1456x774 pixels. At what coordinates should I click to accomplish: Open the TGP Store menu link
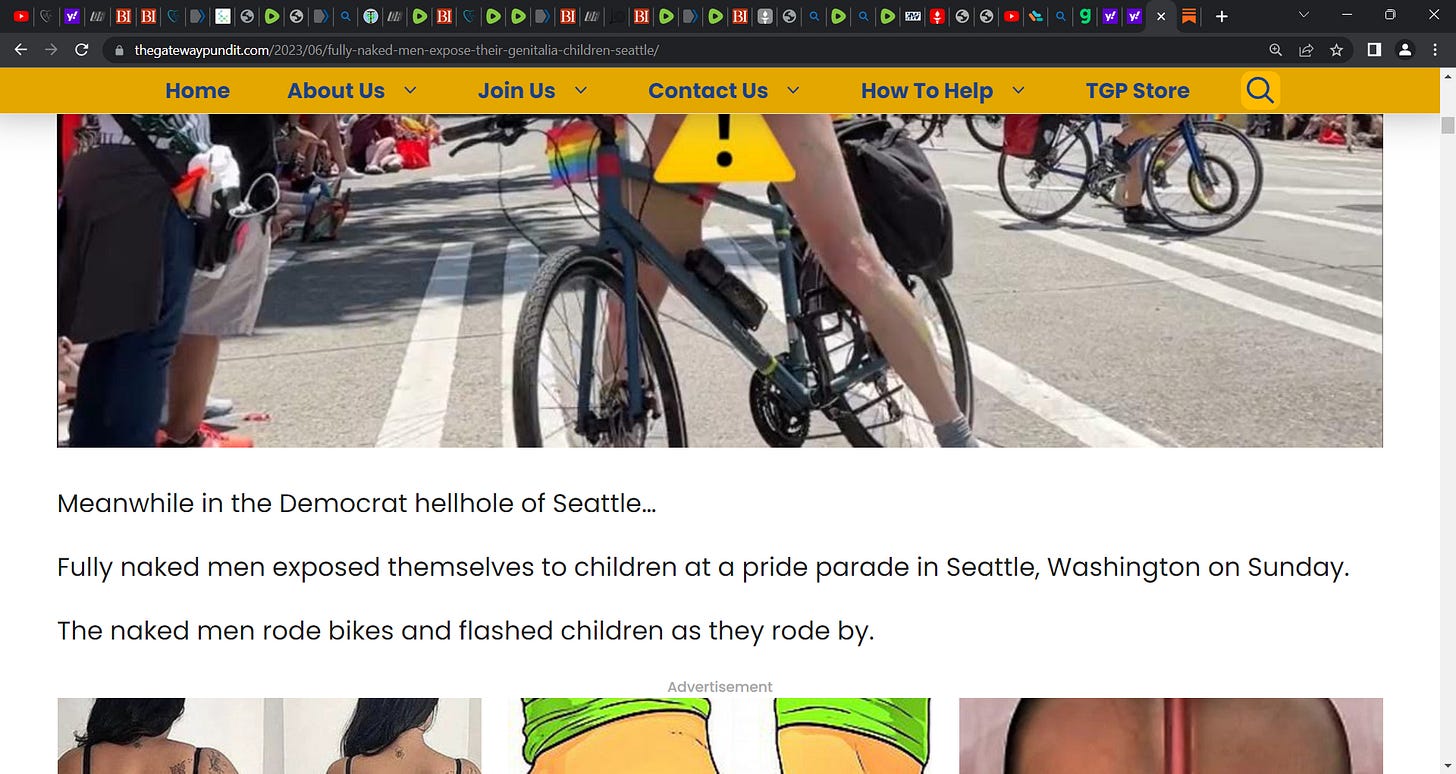[1137, 91]
